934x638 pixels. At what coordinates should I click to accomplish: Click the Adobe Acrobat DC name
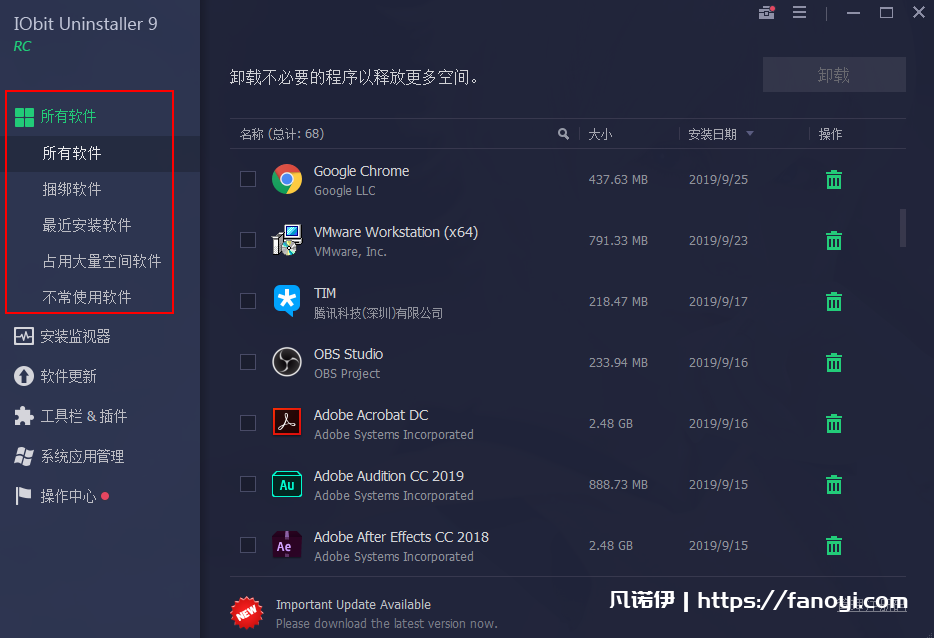371,415
